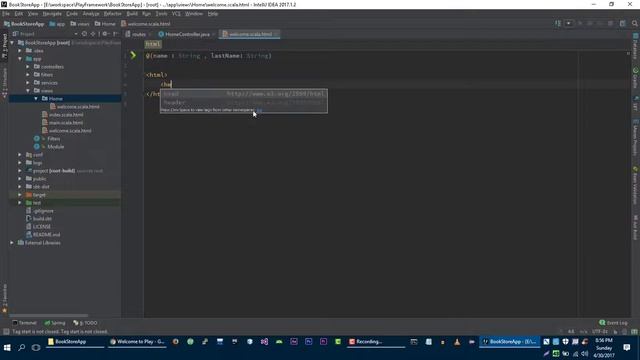The width and height of the screenshot is (640, 360).
Task: Select 'head' in the completion popup
Action: tap(244, 94)
